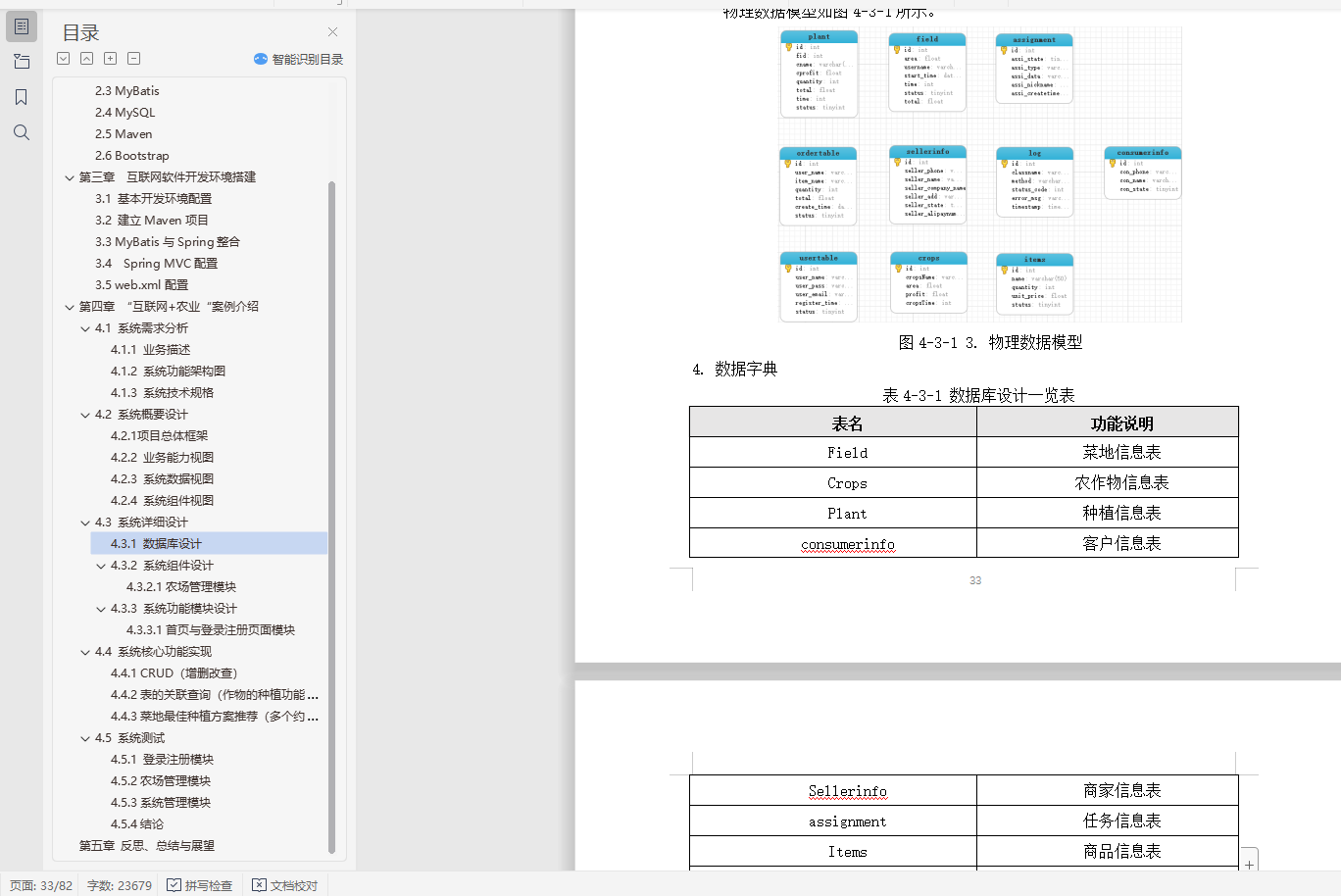
Task: Open the outline panel icon in sidebar
Action: pyautogui.click(x=22, y=26)
